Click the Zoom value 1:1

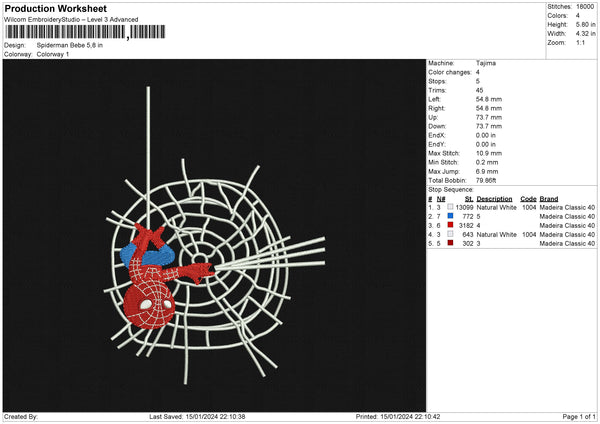coord(580,42)
